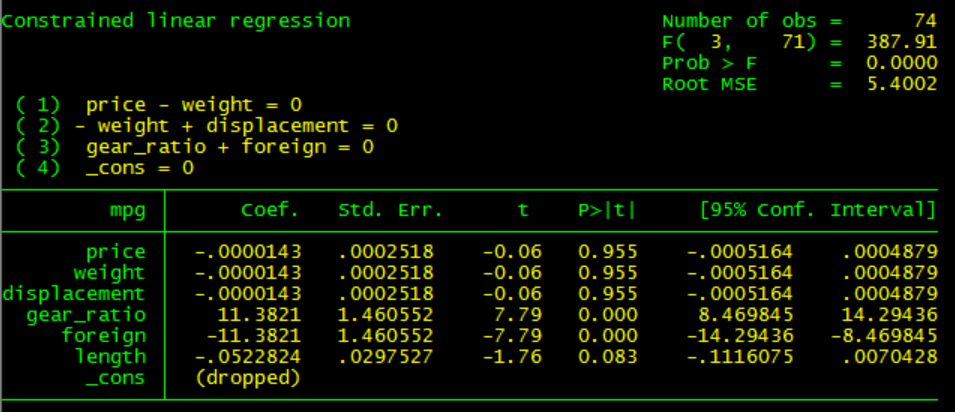Click constraint (3) gear_ratio + foreign = 0

coord(197,147)
